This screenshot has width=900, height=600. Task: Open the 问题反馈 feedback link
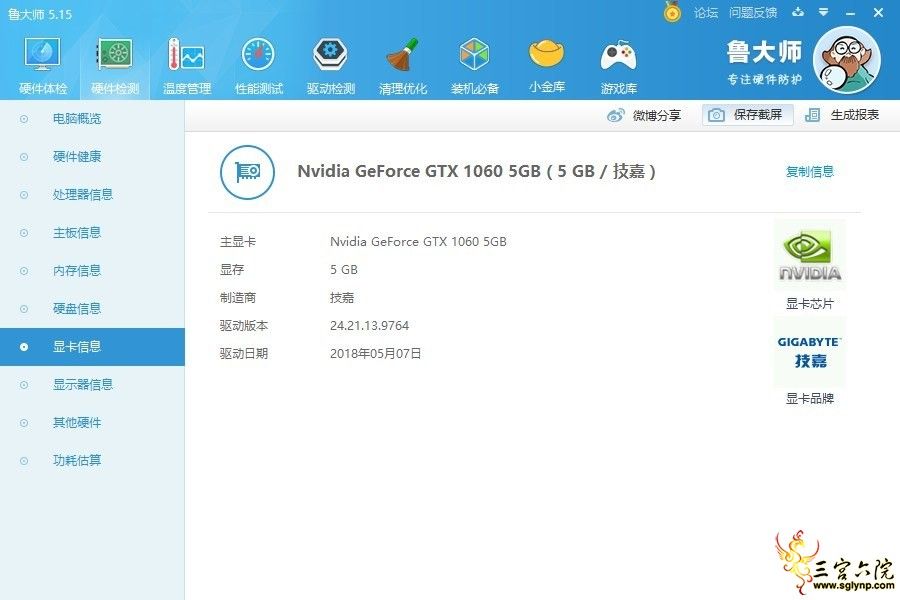pyautogui.click(x=753, y=13)
